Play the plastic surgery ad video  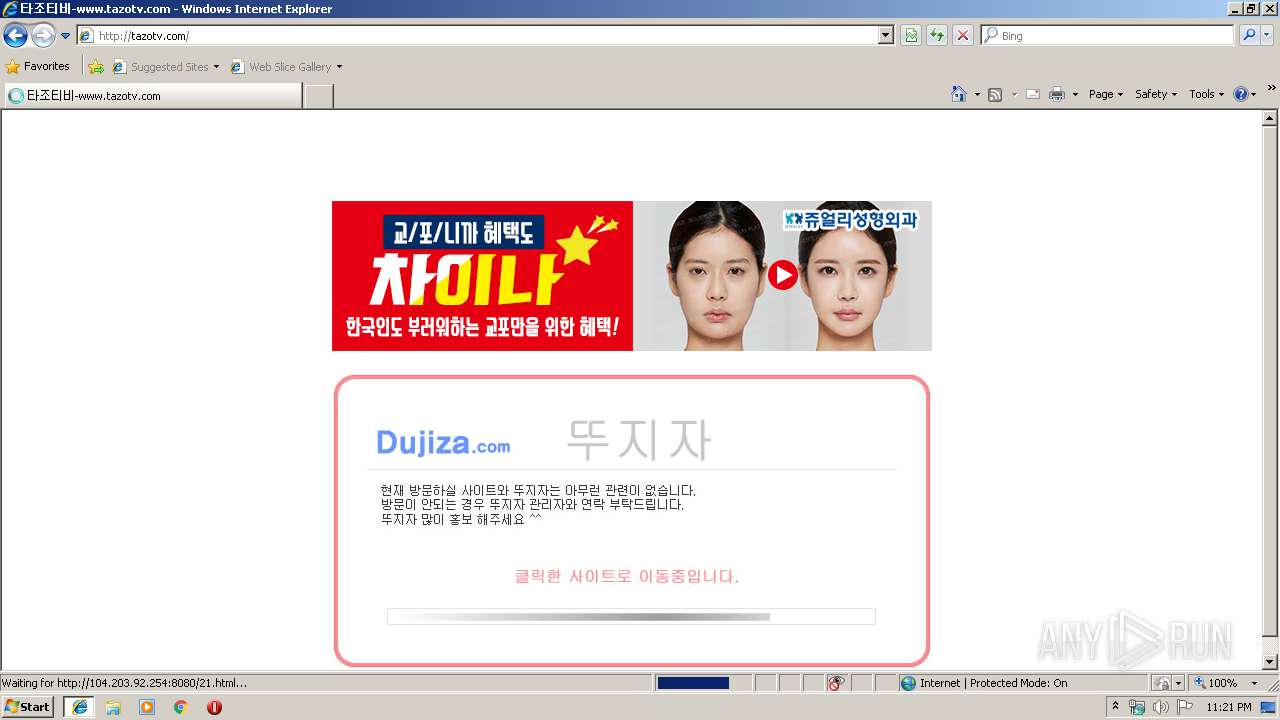point(782,275)
